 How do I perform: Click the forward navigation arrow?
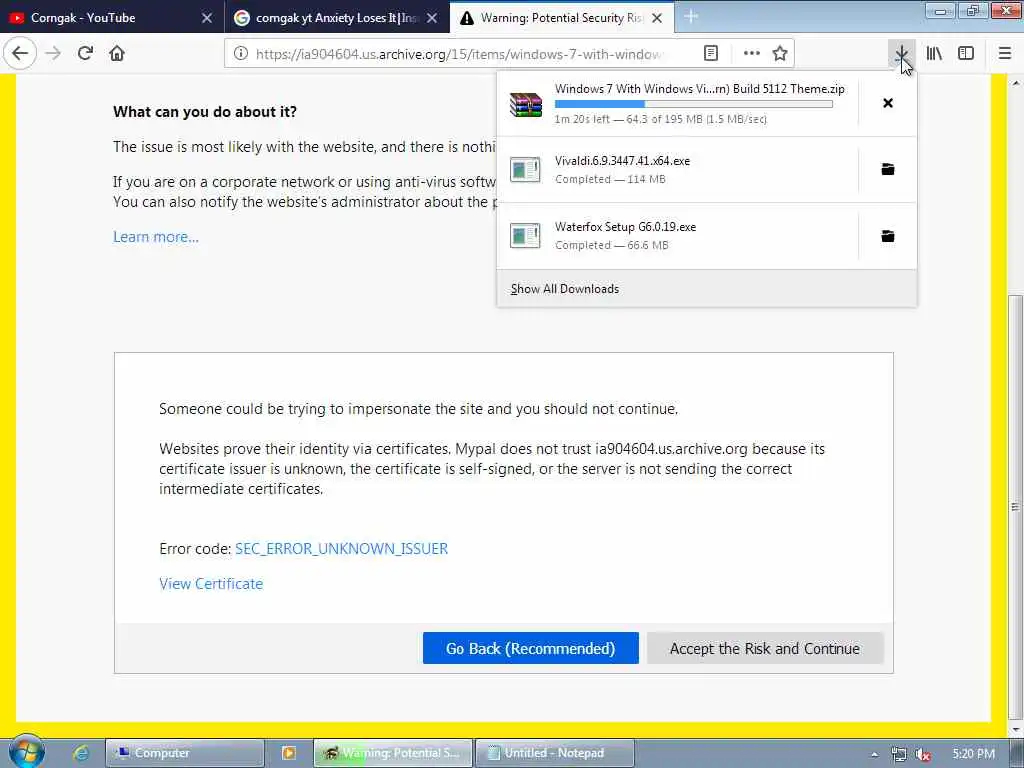pyautogui.click(x=53, y=54)
